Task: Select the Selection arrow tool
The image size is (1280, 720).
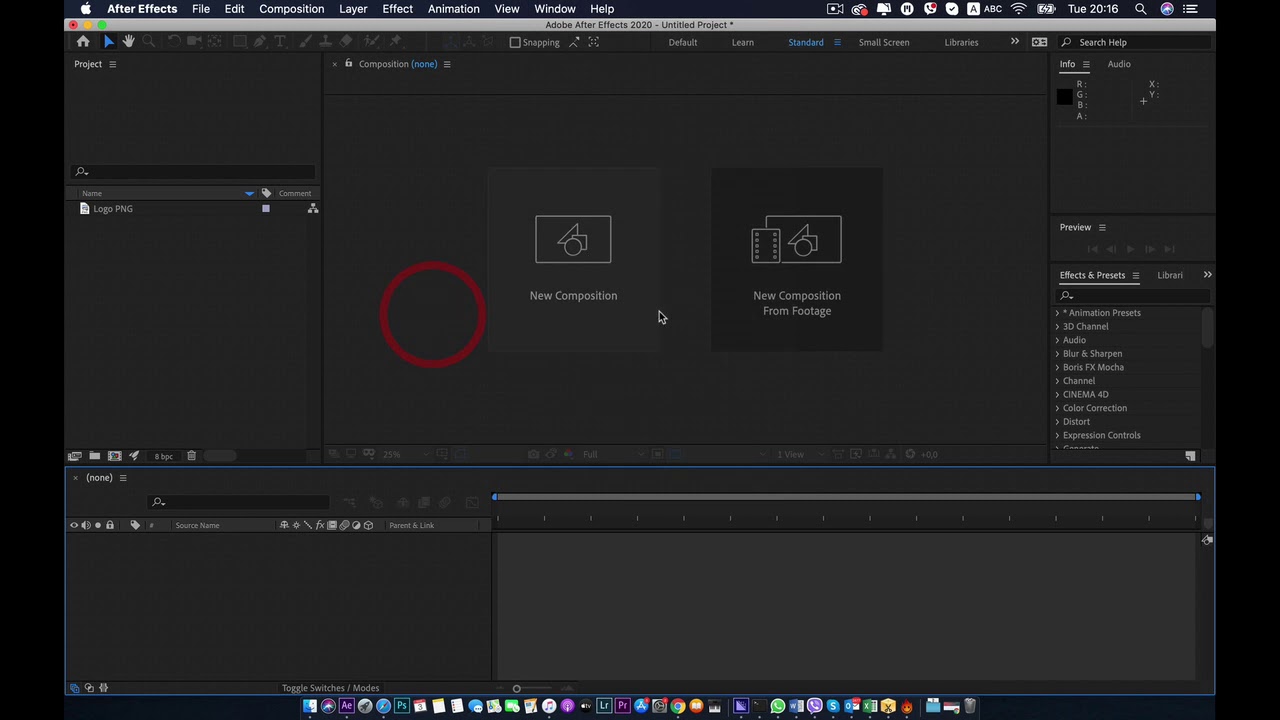Action: (109, 42)
